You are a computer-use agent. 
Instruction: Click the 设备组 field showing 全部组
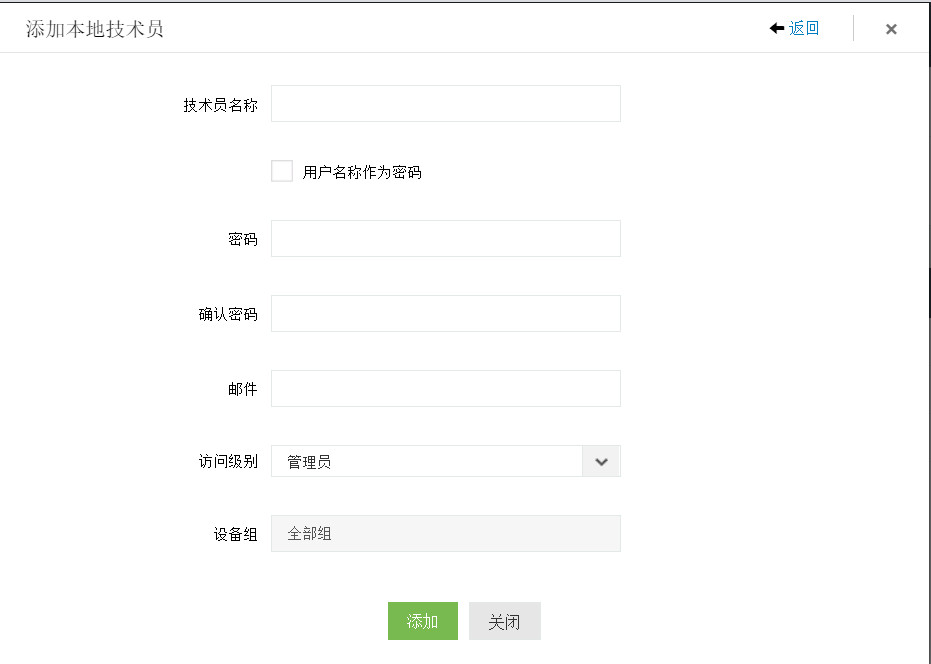tap(445, 534)
